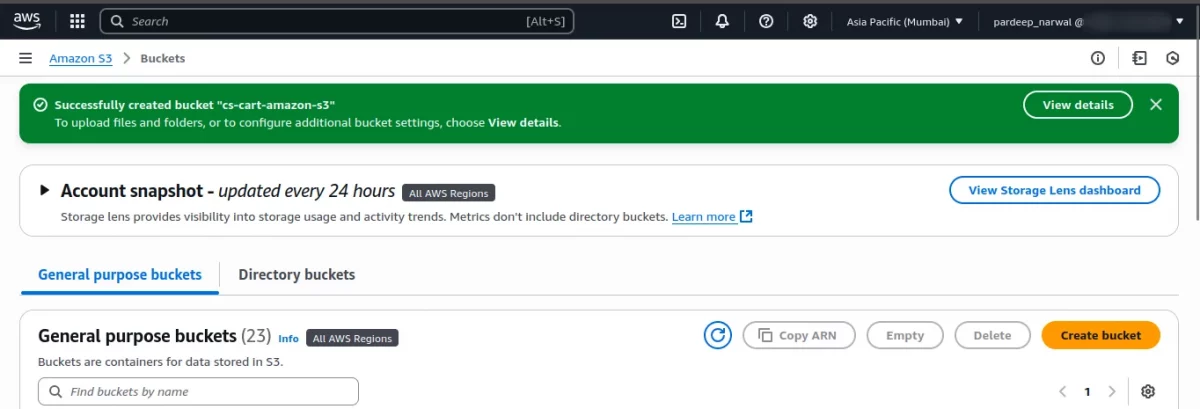The height and width of the screenshot is (409, 1200).
Task: Open console settings gear in top bar
Action: click(x=810, y=21)
